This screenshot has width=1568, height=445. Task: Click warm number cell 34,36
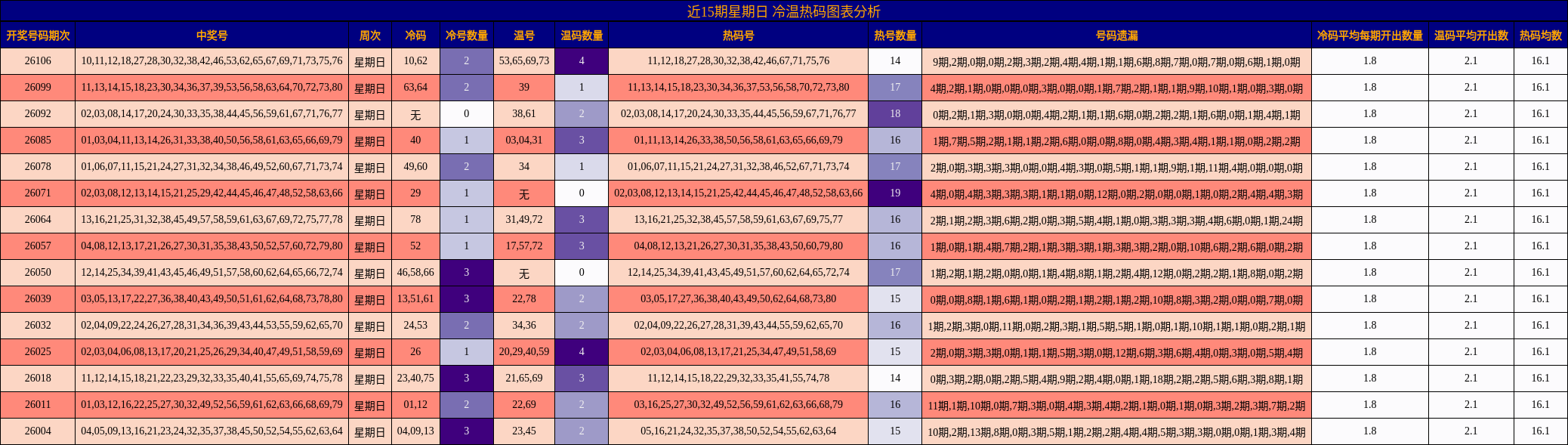click(524, 326)
